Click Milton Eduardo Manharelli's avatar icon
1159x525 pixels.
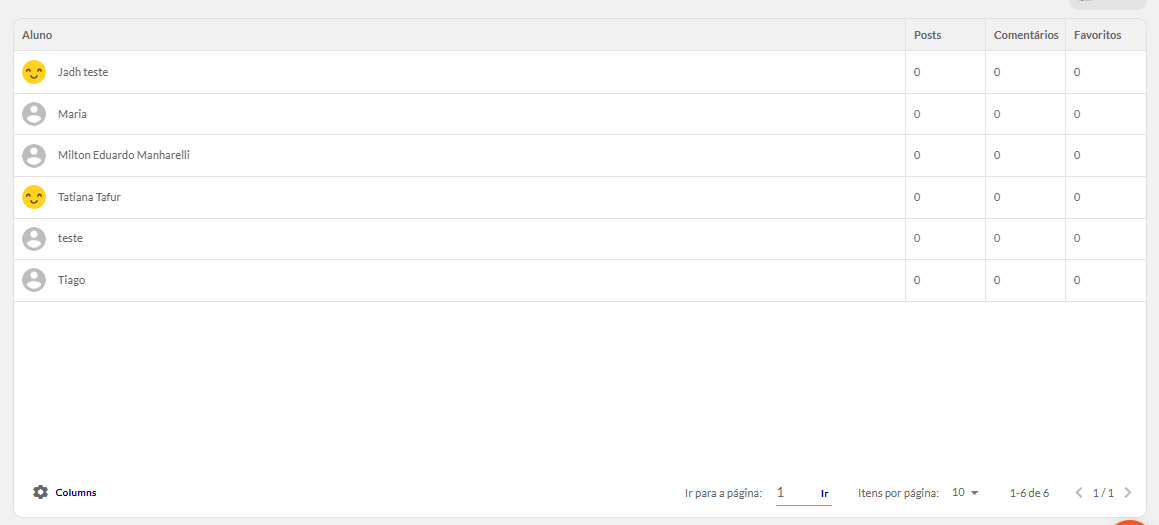(x=34, y=155)
